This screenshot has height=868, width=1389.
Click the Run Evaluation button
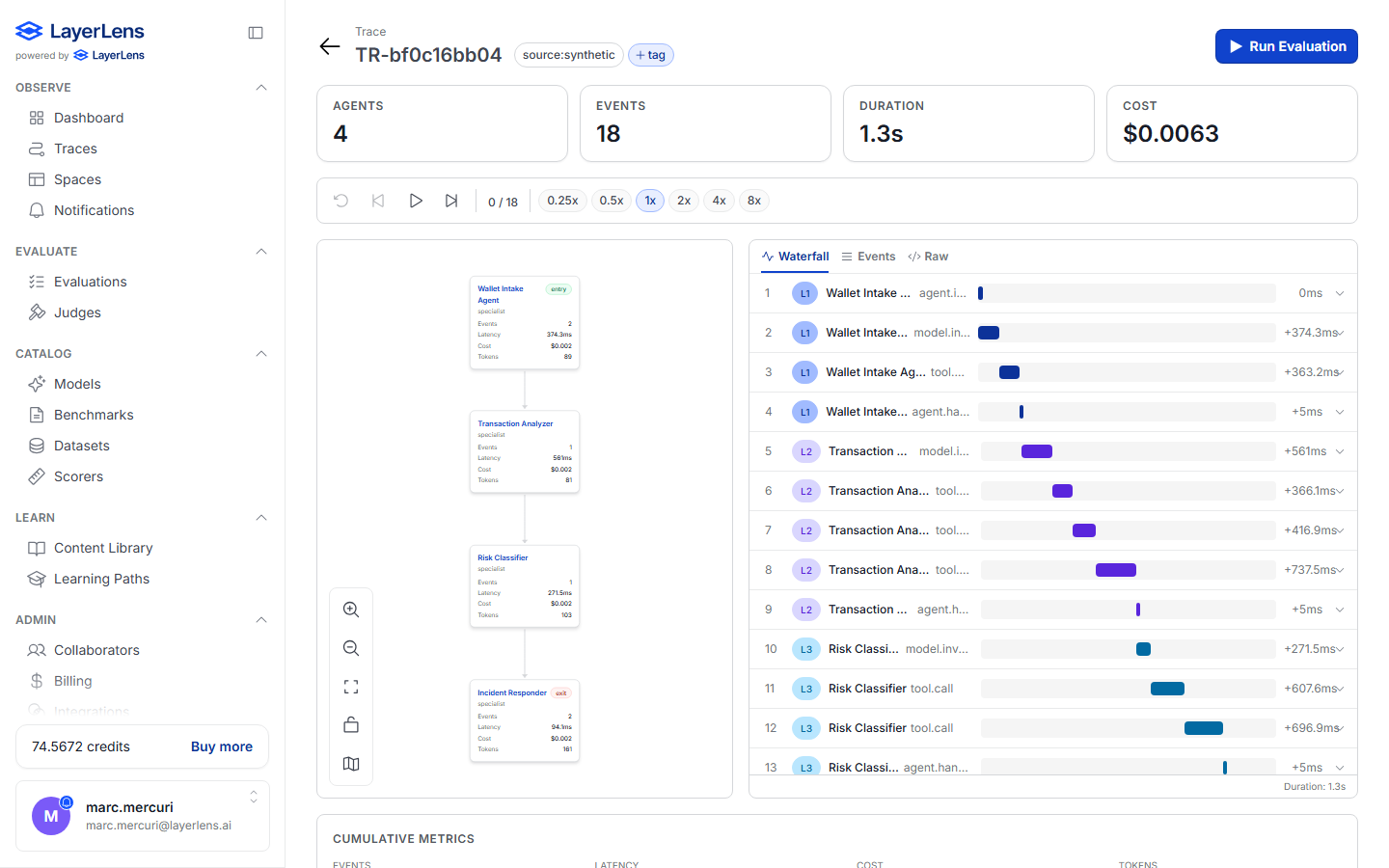(1287, 46)
